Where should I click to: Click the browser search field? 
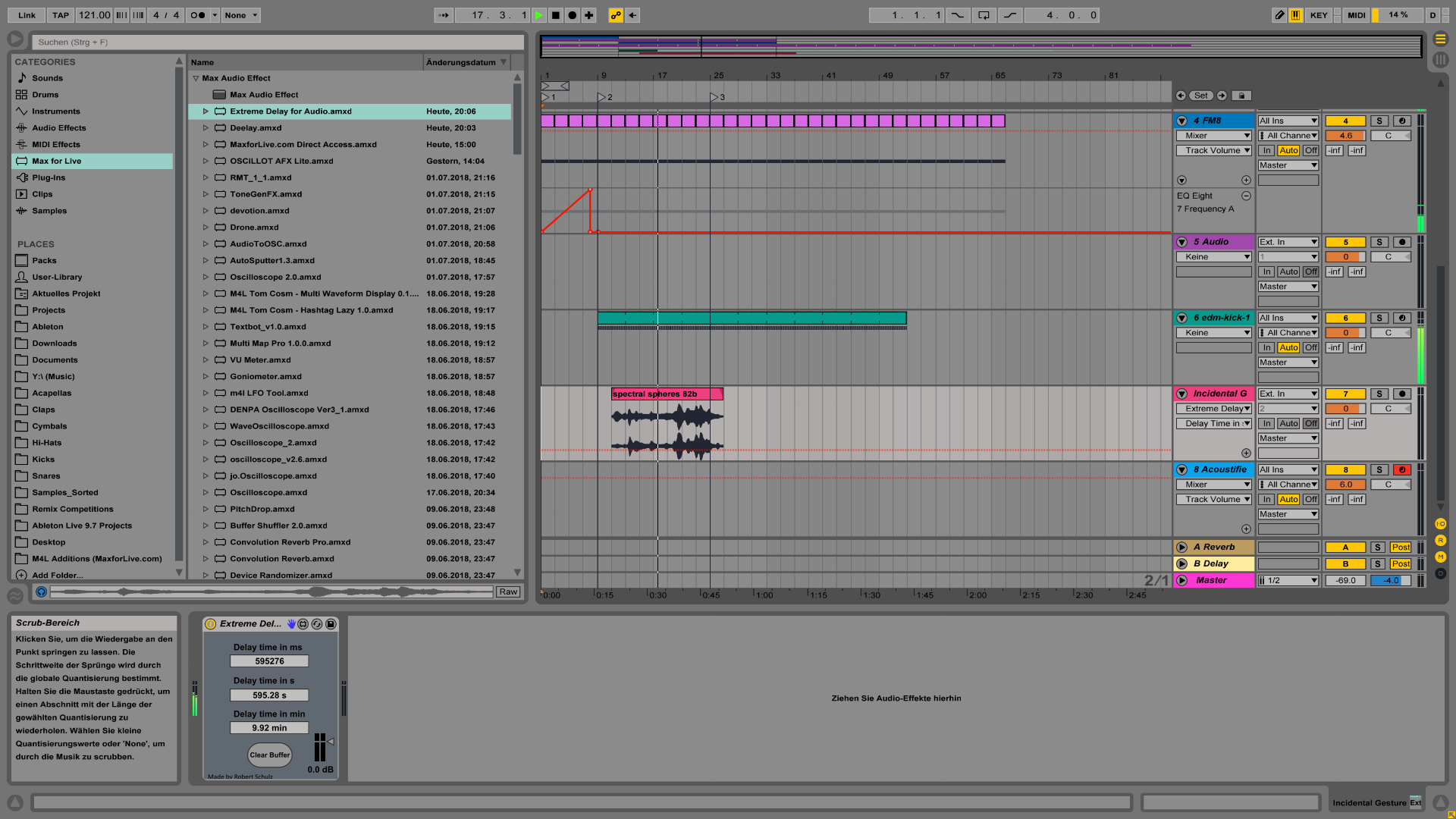tap(278, 42)
